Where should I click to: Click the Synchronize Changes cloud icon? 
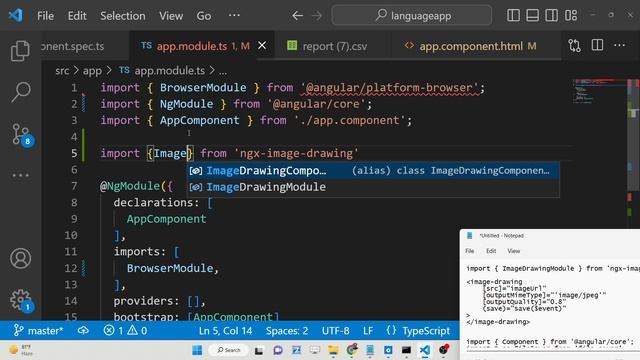[83, 330]
